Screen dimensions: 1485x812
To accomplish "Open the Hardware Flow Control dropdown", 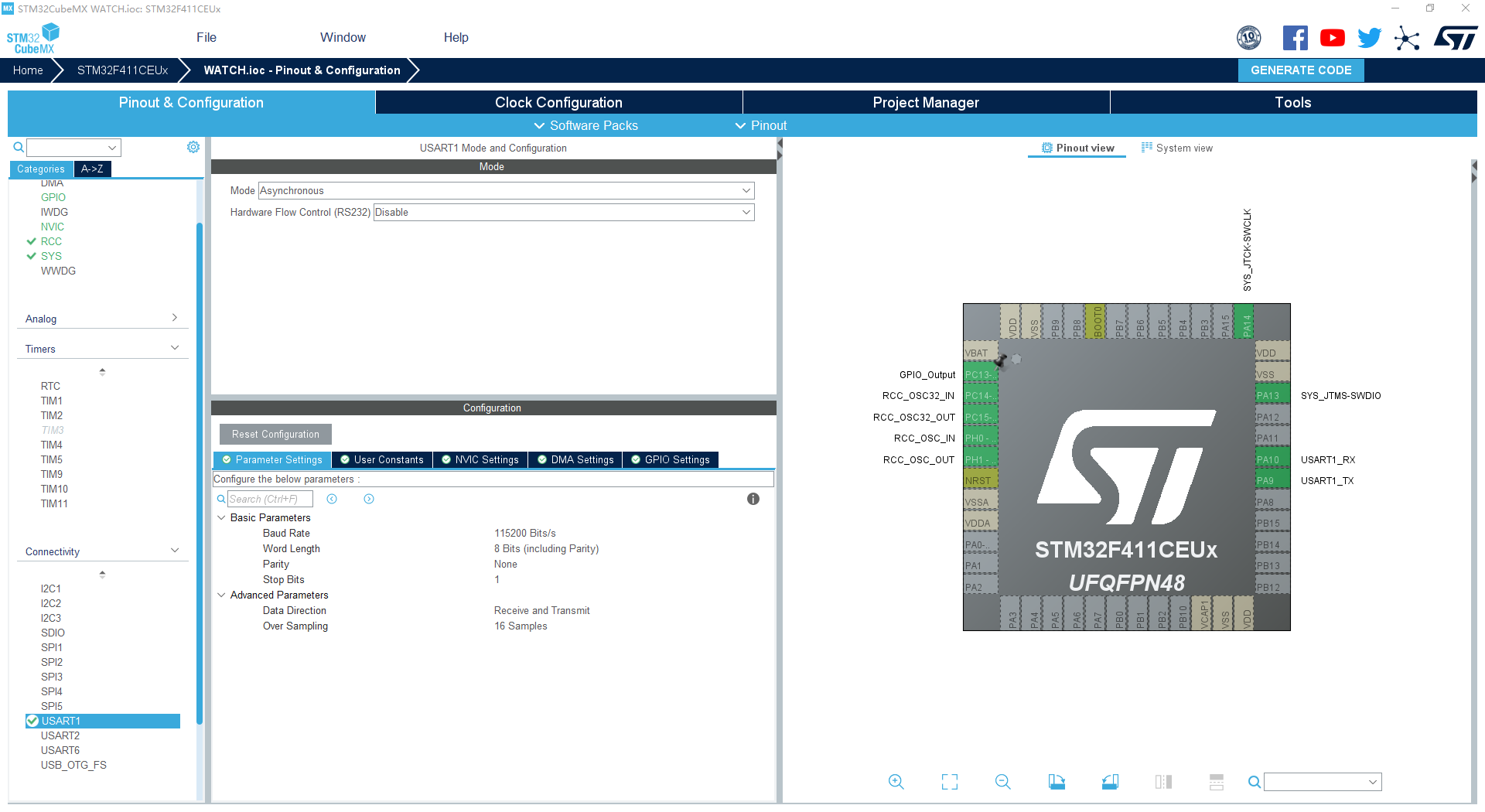I will (x=564, y=212).
